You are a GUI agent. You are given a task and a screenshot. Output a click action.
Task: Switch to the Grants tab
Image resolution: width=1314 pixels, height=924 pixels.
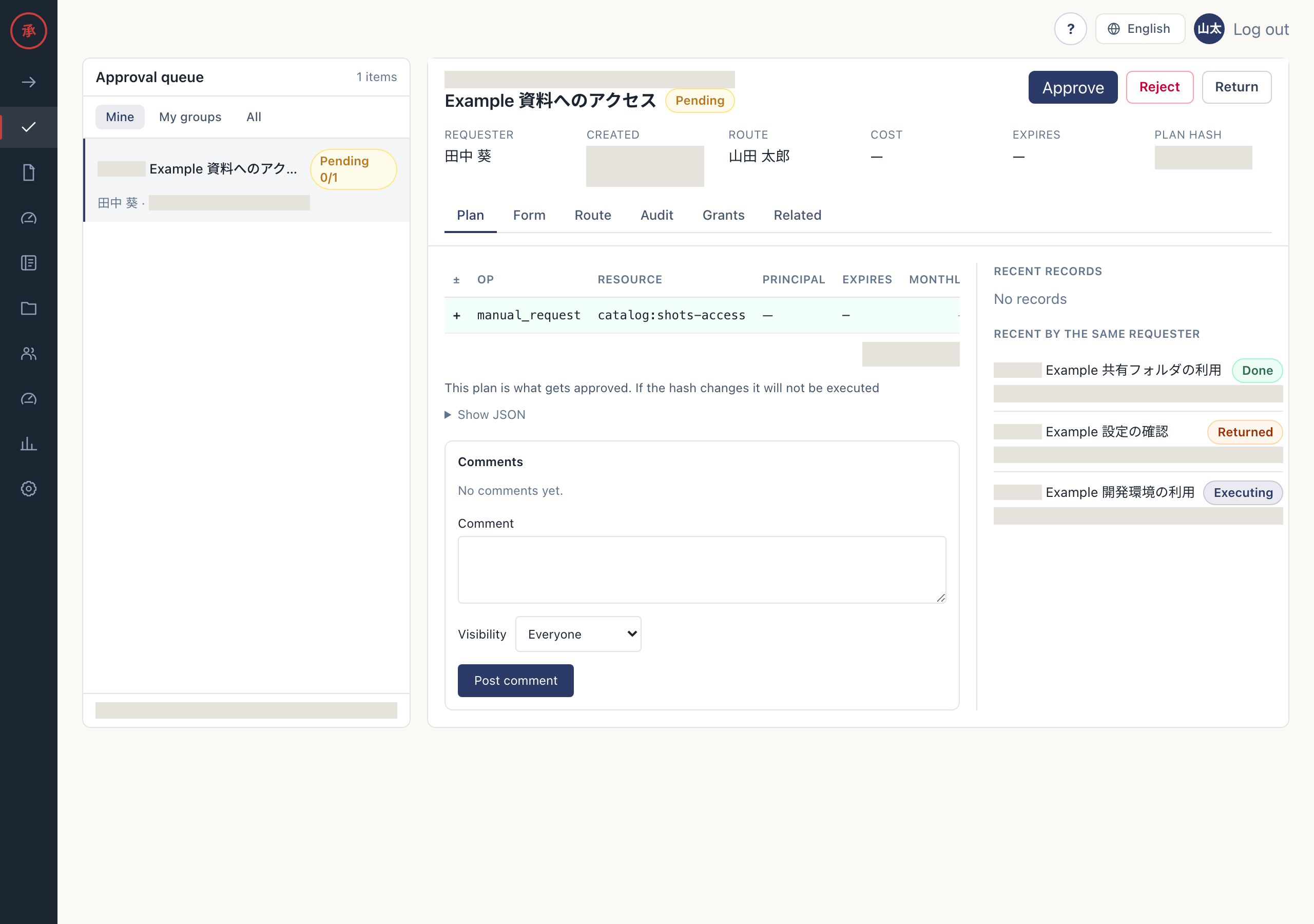tap(723, 215)
